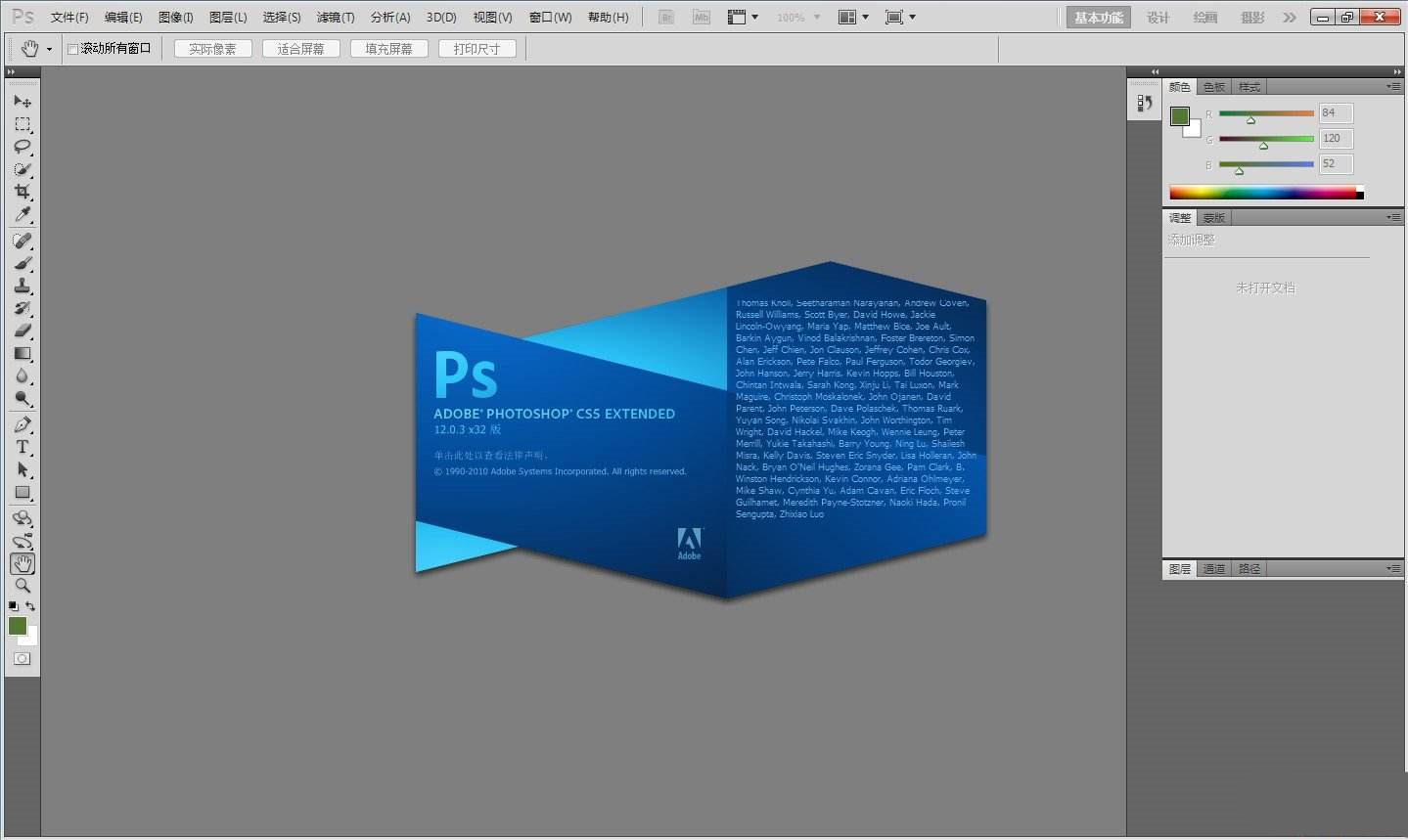Image resolution: width=1408 pixels, height=840 pixels.
Task: Pick a color from the spectrum ramp
Action: pos(1266,193)
